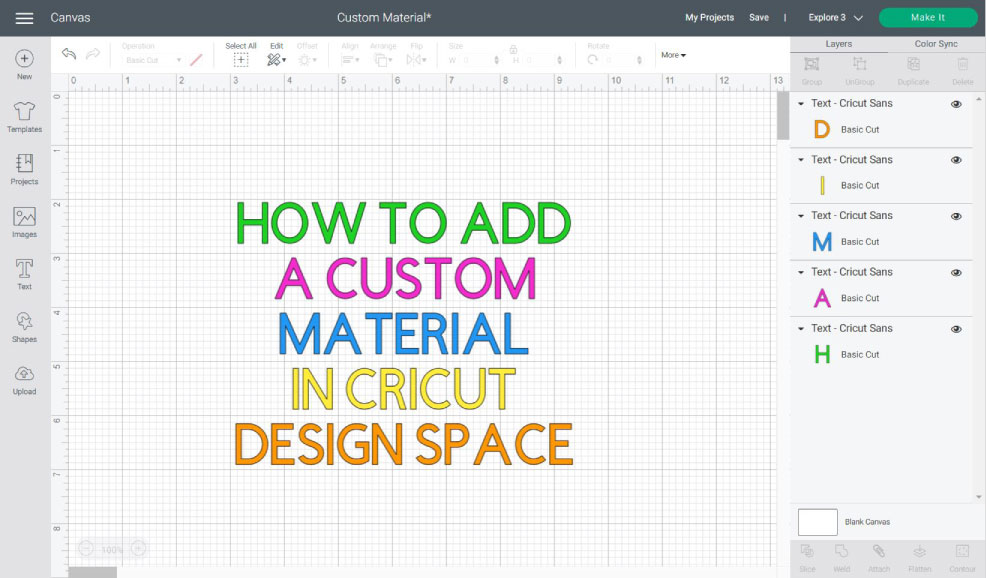
Task: Click the Make It button
Action: (928, 18)
